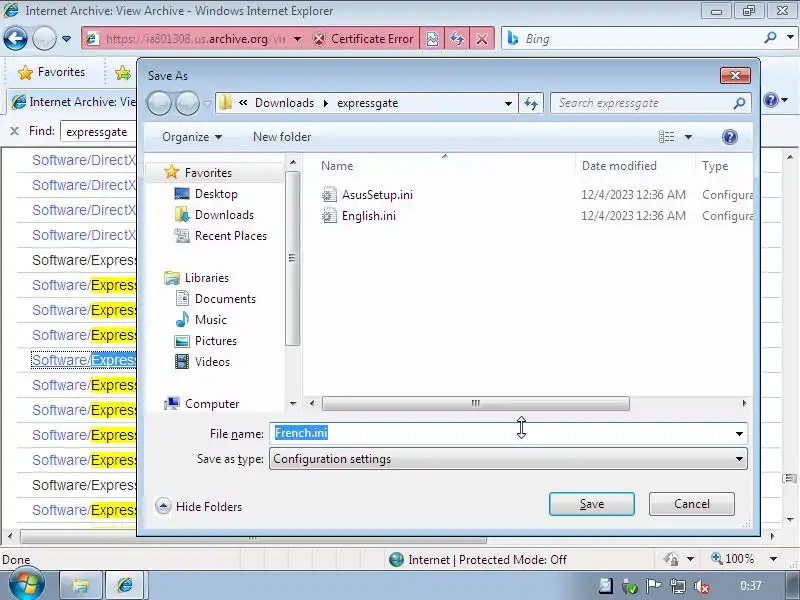Select Pictures library in the navigation pane
The width and height of the screenshot is (800, 600).
(x=215, y=340)
